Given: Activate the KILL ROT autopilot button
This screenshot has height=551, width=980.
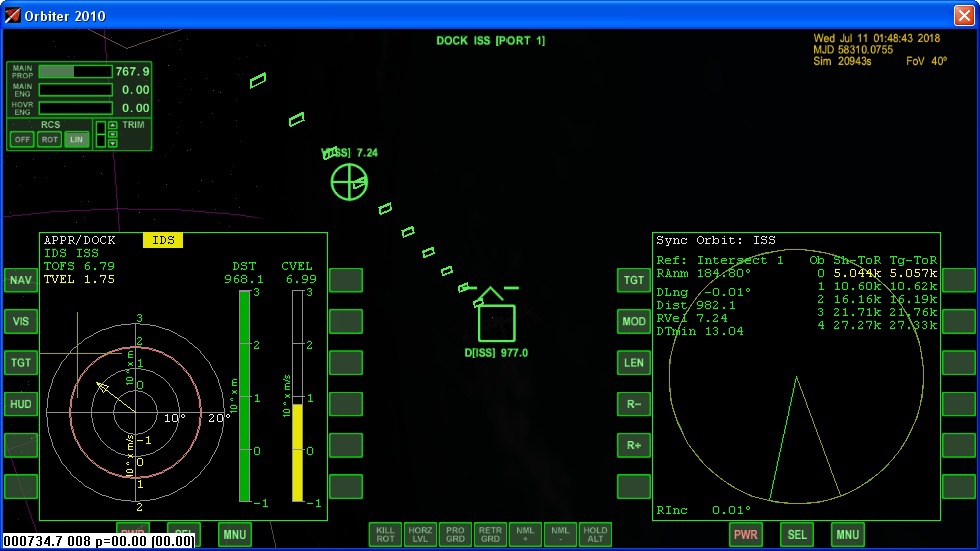Looking at the screenshot, I should (x=385, y=534).
